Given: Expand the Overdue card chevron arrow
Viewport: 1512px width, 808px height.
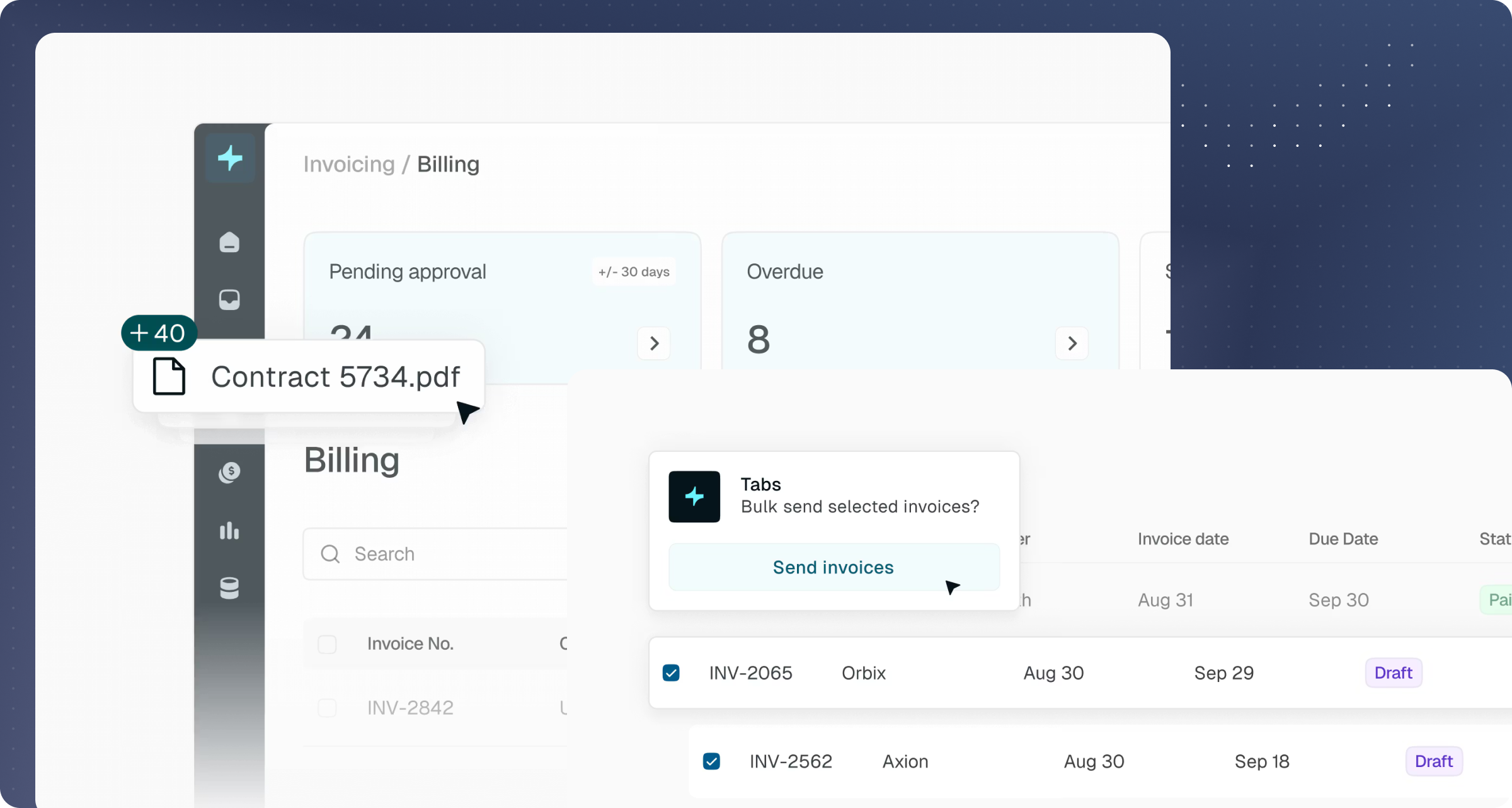Looking at the screenshot, I should click(x=1072, y=343).
